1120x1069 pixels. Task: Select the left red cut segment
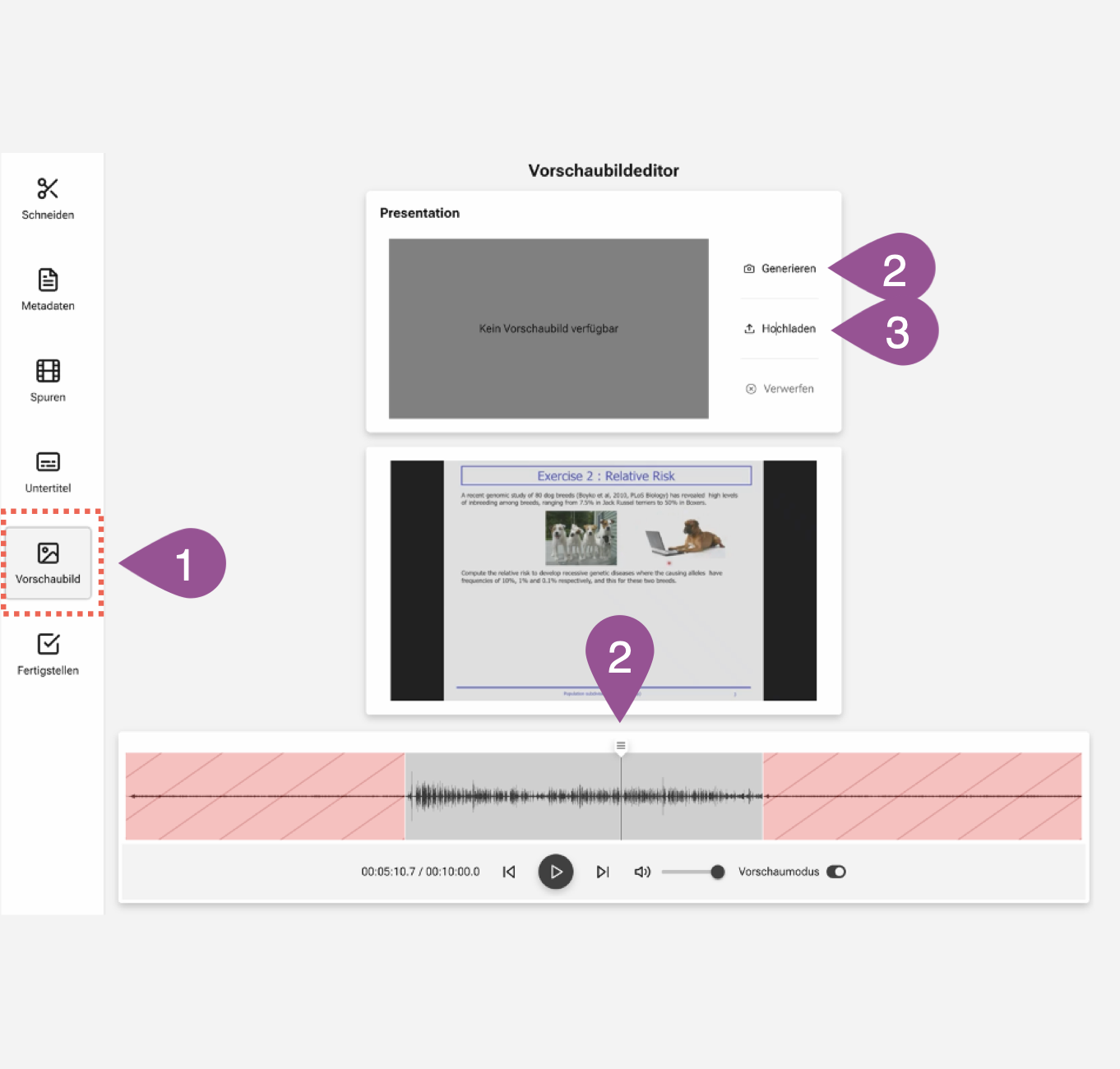[265, 796]
